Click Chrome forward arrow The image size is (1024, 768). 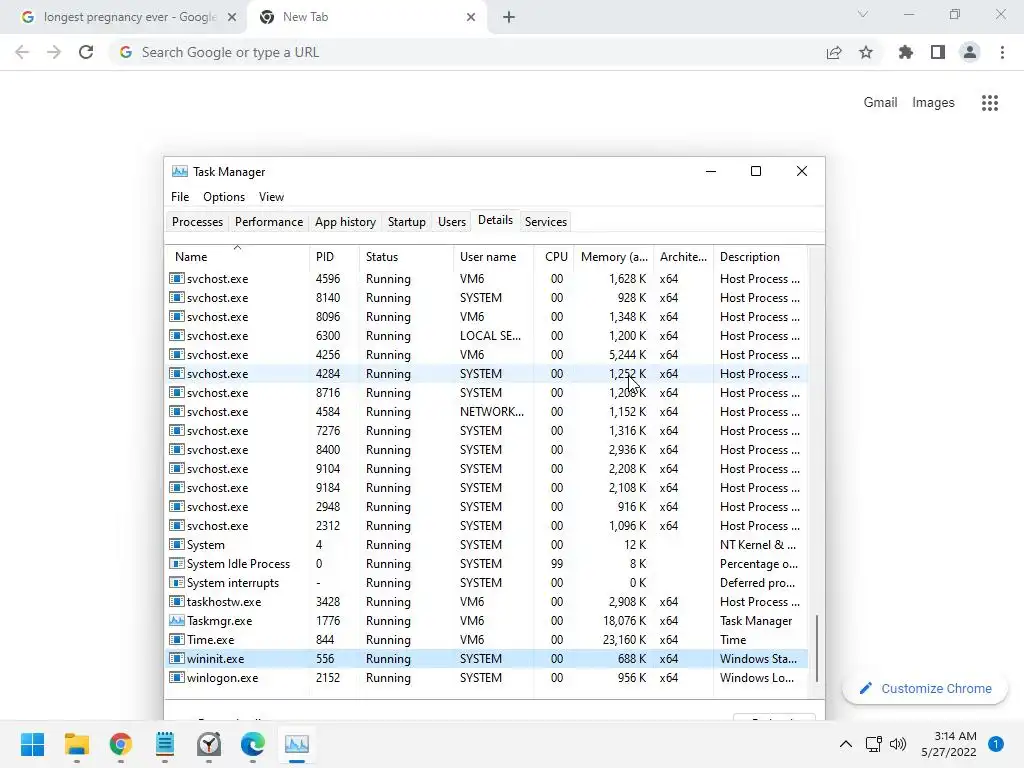coord(54,52)
